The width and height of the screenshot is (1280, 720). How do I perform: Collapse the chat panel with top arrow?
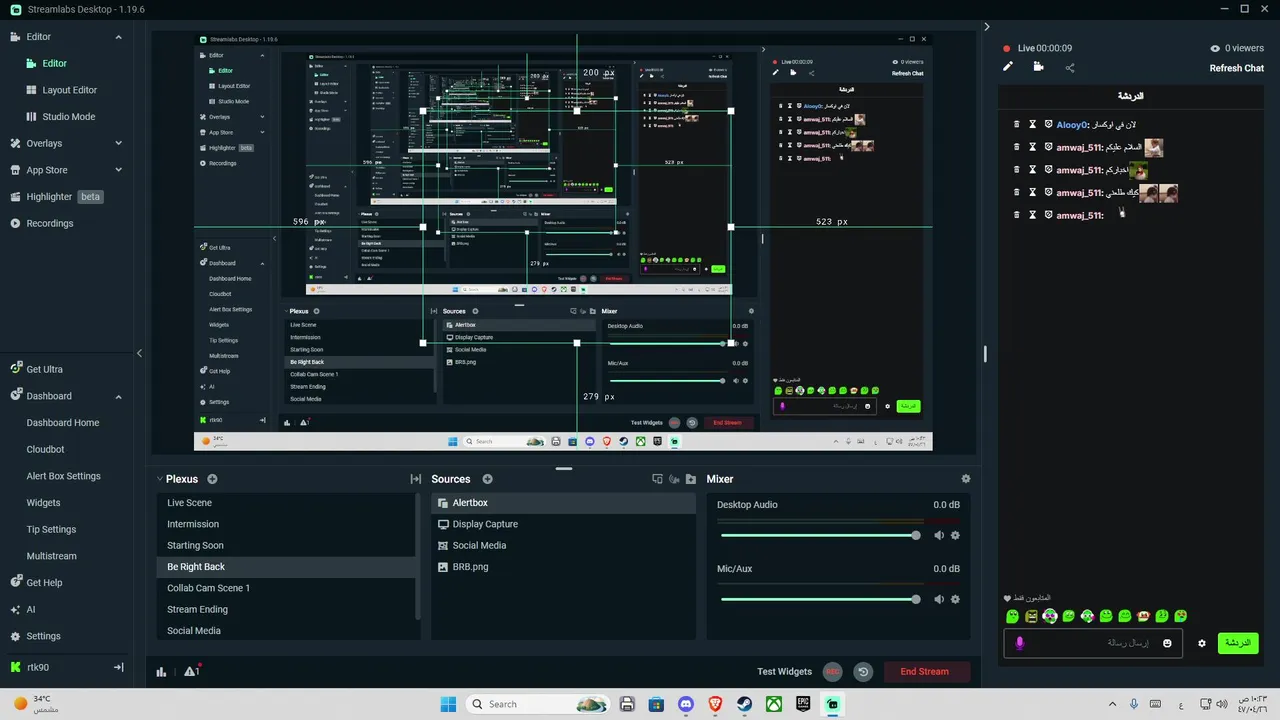[987, 27]
